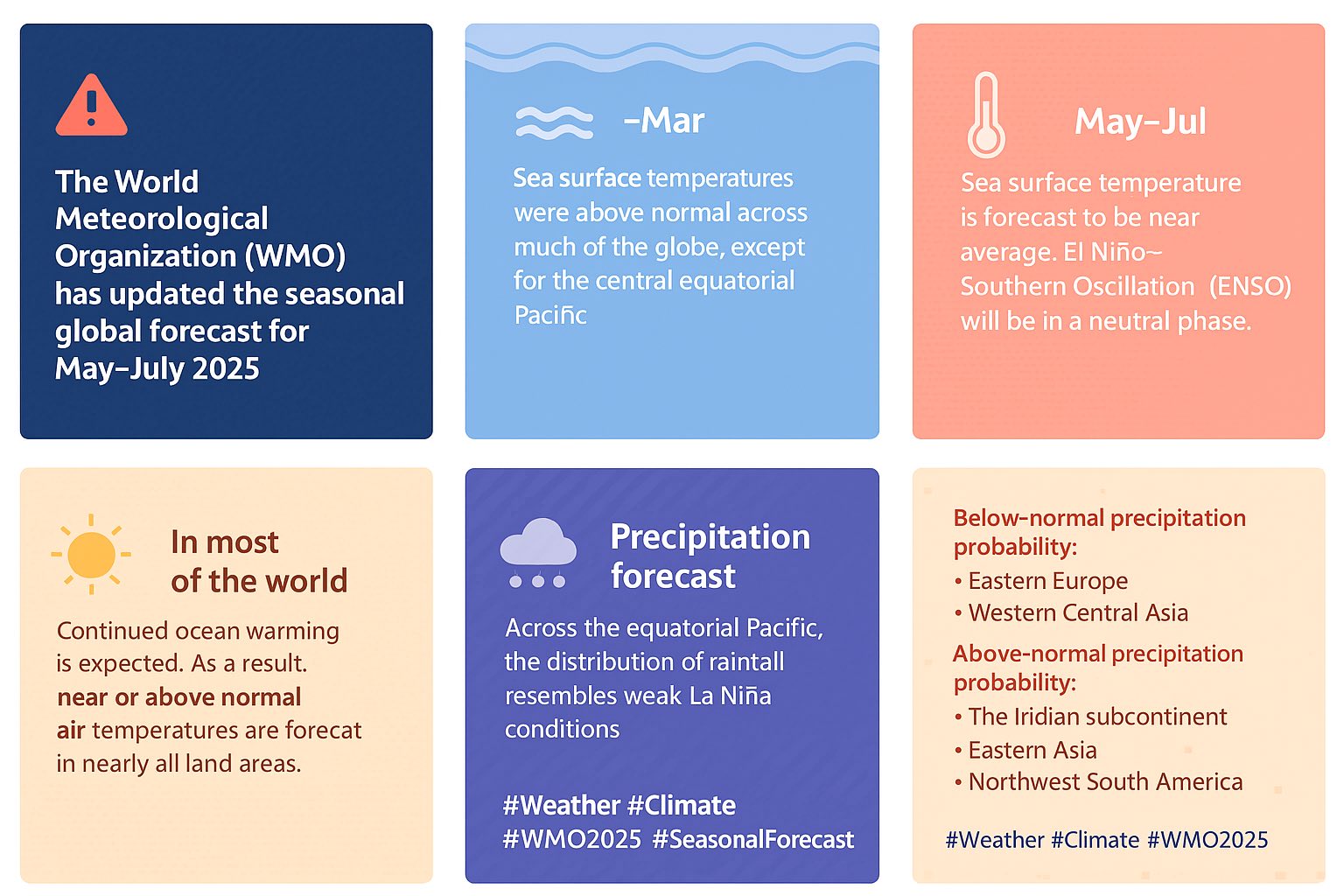Viewport: 1344px width, 896px height.
Task: Click #Climate hashtag in beige card
Action: [1095, 840]
